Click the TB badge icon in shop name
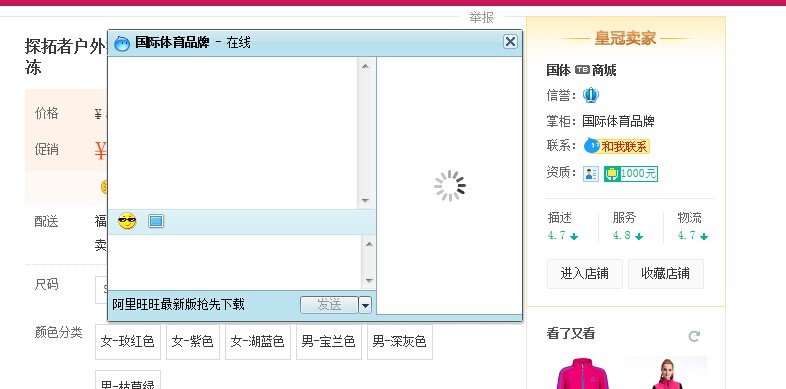The image size is (786, 389). pos(582,70)
